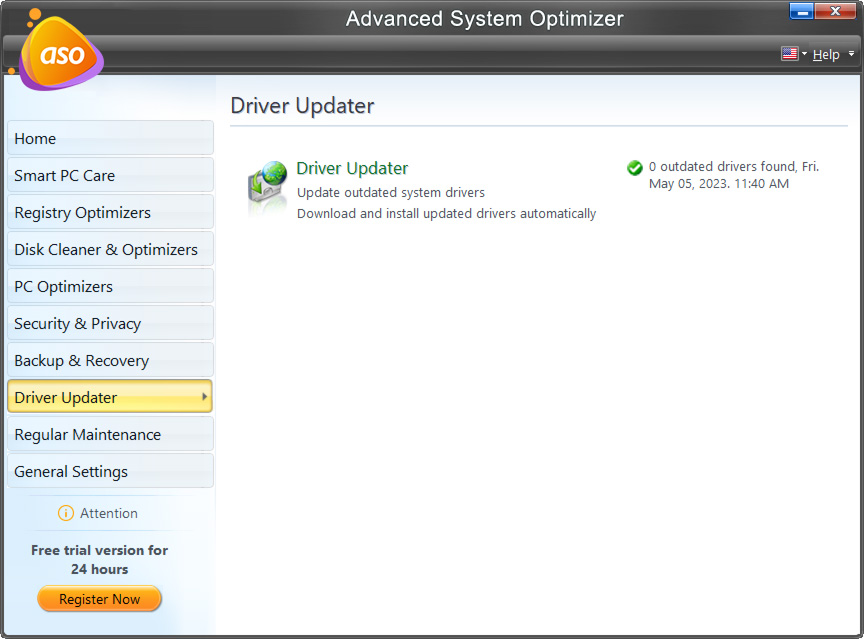Select Registry Optimizers in the sidebar
The width and height of the screenshot is (864, 639).
click(x=110, y=212)
